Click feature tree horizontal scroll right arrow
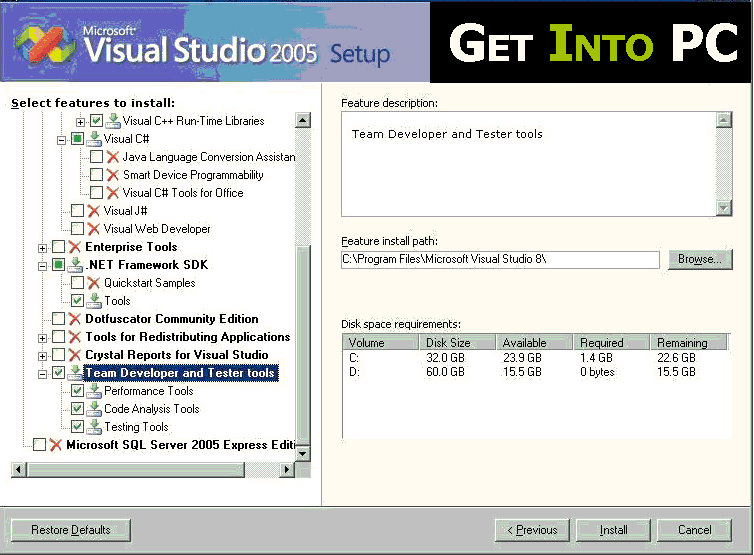The image size is (754, 555). tap(287, 469)
